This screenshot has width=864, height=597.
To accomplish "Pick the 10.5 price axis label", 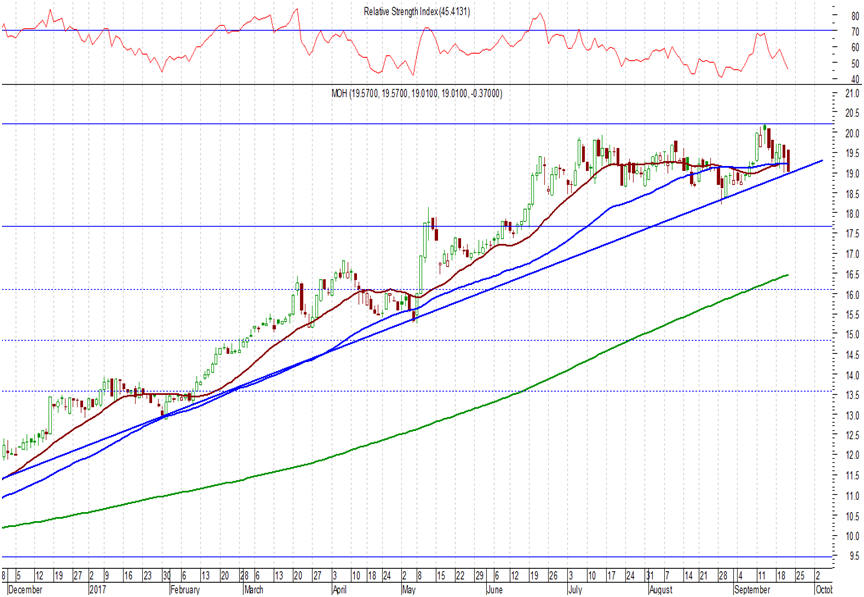I will click(853, 517).
